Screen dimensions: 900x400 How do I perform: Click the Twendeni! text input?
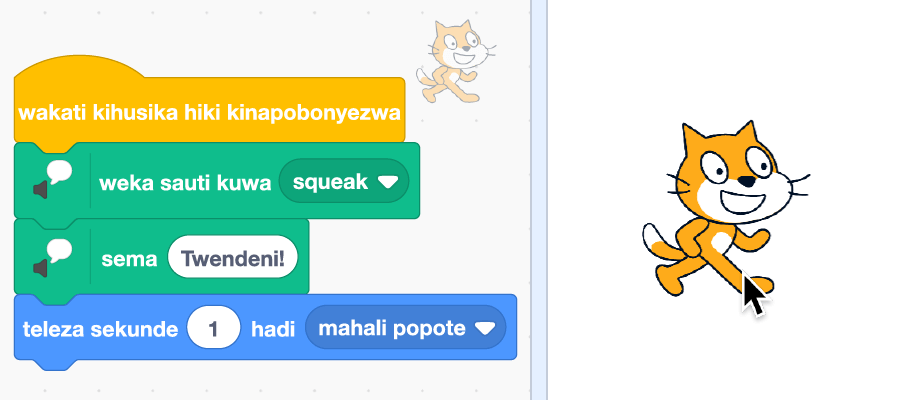pyautogui.click(x=233, y=258)
